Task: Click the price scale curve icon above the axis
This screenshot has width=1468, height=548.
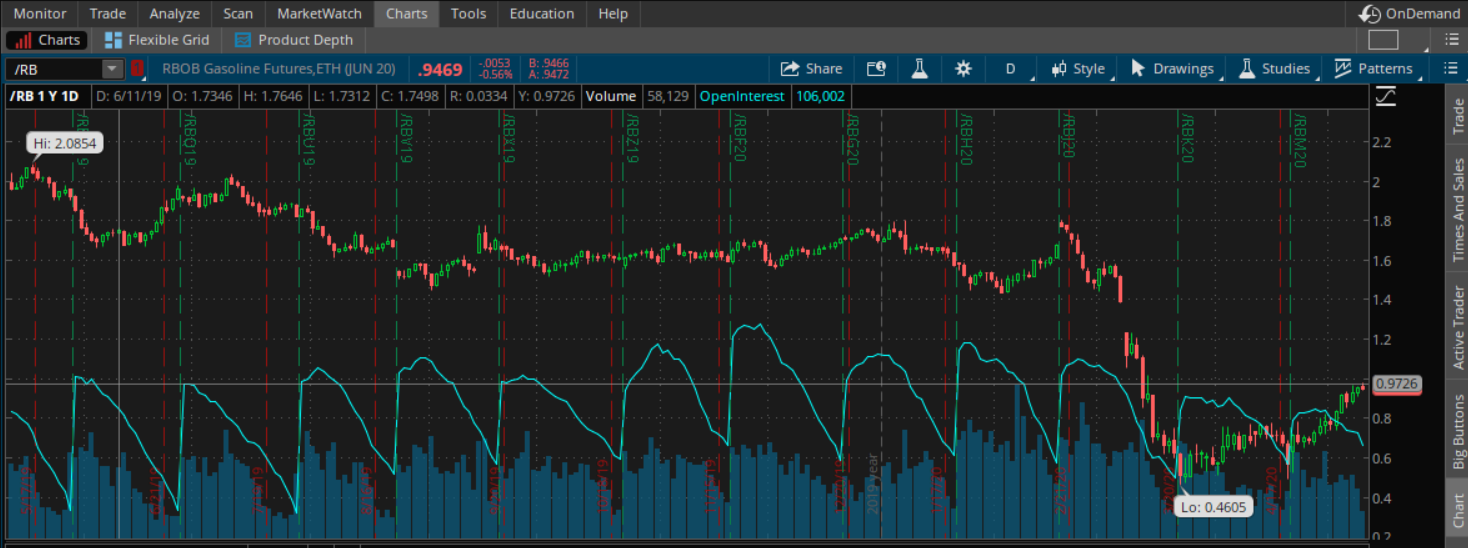Action: (1386, 97)
